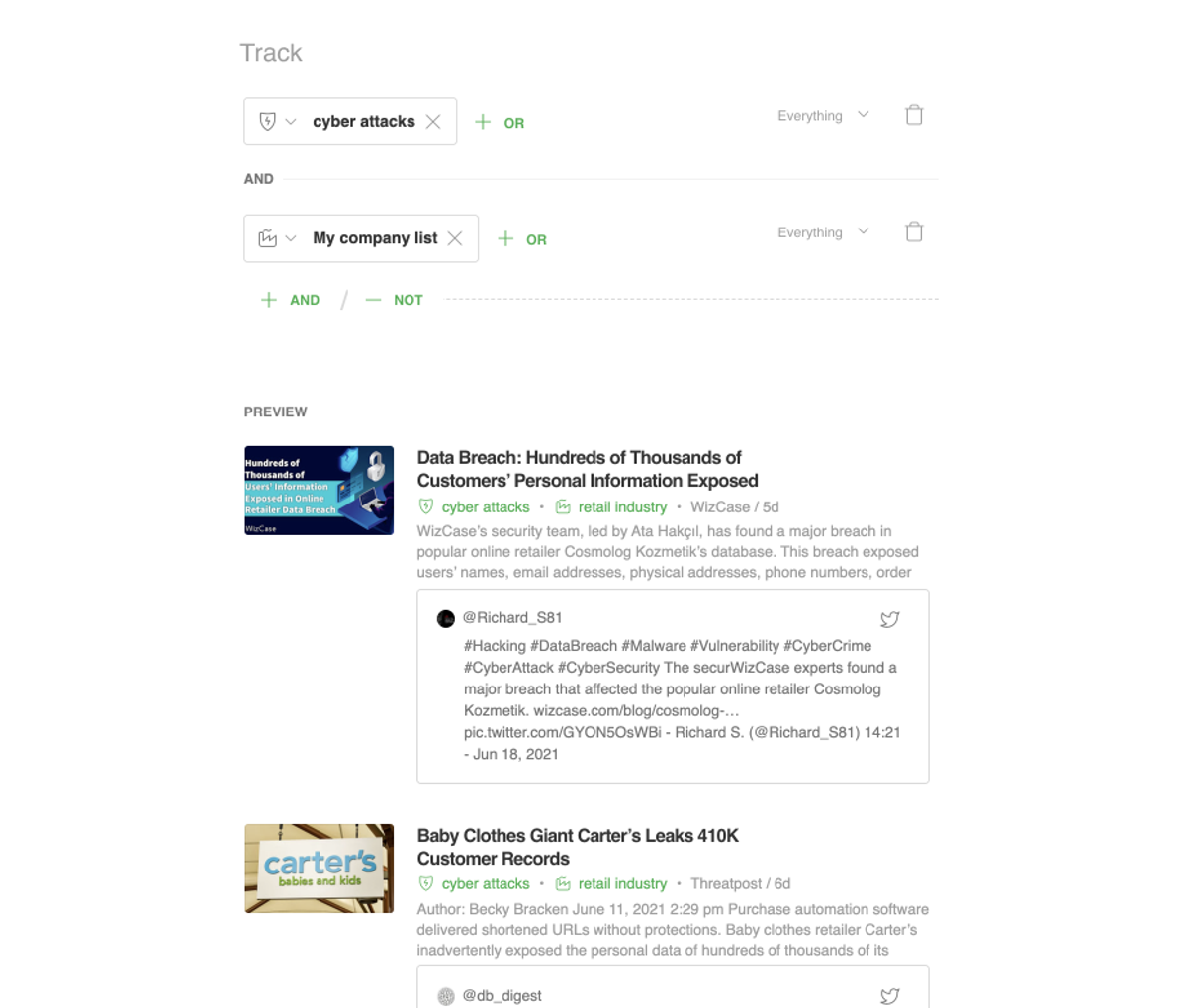The width and height of the screenshot is (1187, 1008).
Task: Add a NOT condition
Action: coord(394,300)
